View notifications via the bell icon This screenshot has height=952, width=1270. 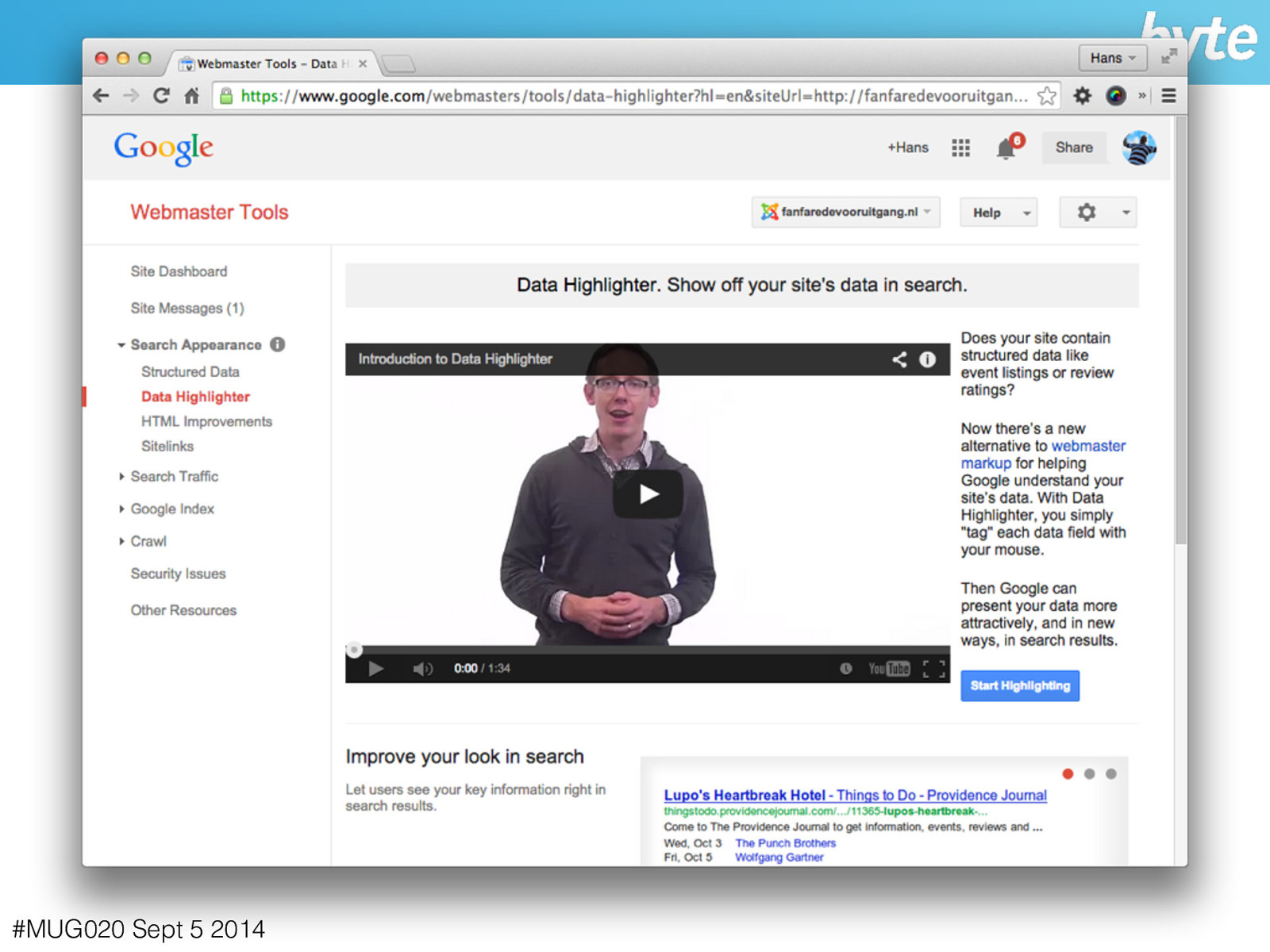coord(1006,148)
